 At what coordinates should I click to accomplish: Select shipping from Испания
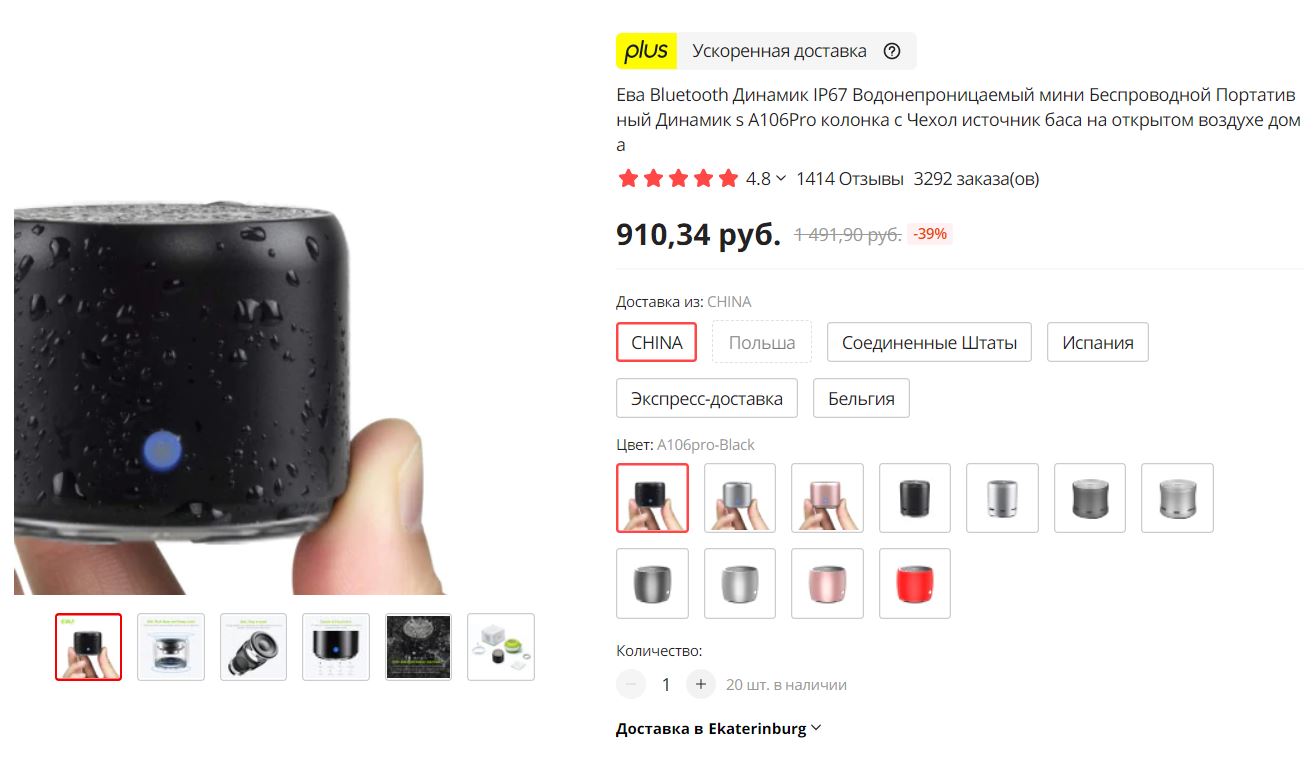pos(1098,342)
